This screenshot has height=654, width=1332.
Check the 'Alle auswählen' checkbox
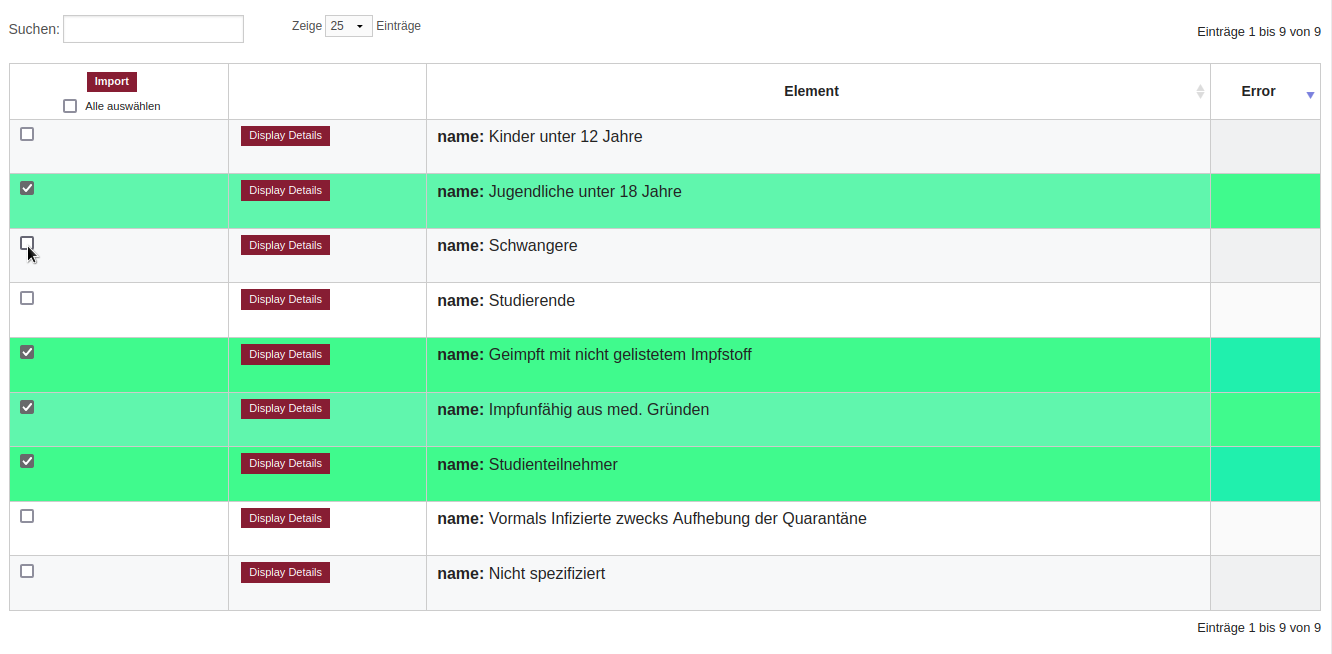click(x=70, y=106)
